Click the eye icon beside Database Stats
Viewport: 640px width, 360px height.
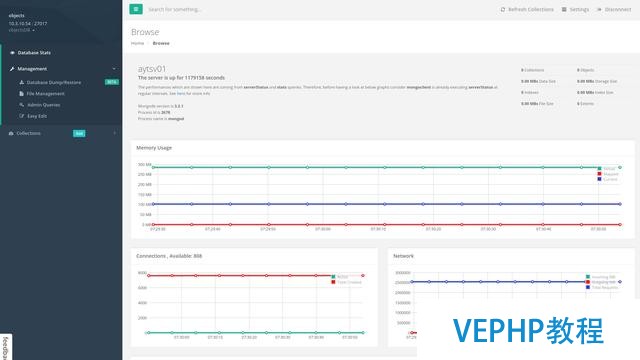click(x=12, y=53)
